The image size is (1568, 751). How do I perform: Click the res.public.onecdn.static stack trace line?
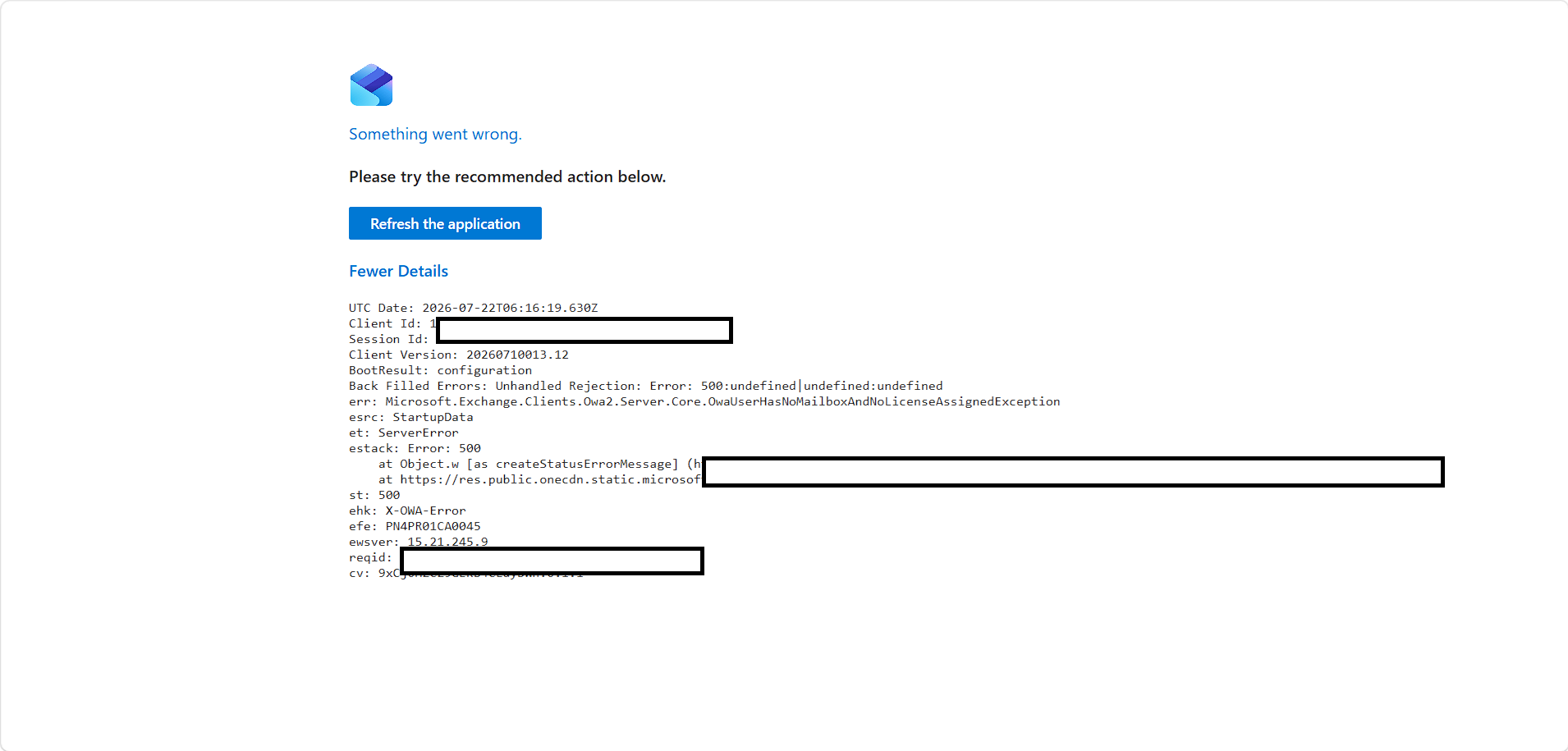[x=540, y=479]
